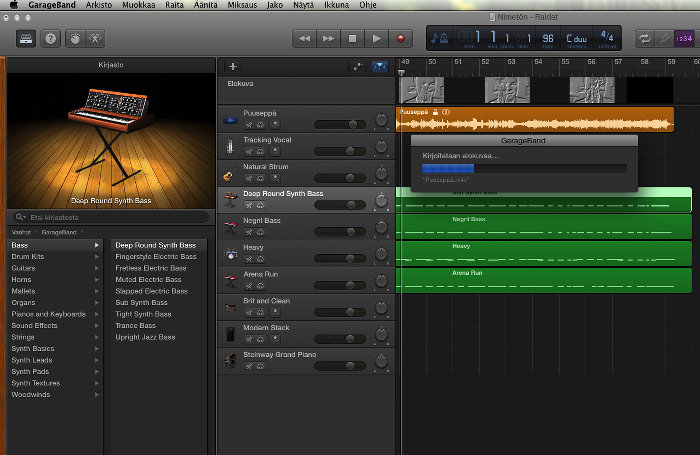Click the Negril Bass volume slider
This screenshot has width=700, height=455.
coord(340,232)
